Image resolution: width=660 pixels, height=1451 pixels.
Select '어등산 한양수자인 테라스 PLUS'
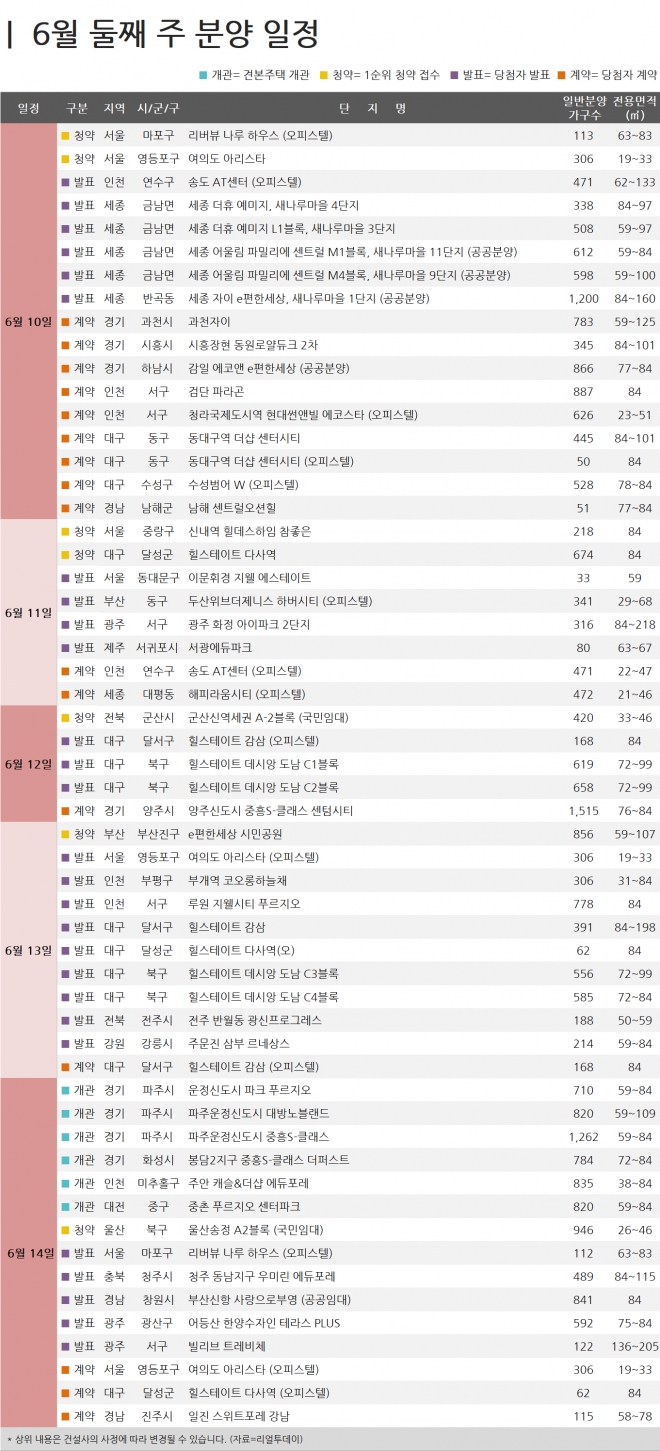264,1323
